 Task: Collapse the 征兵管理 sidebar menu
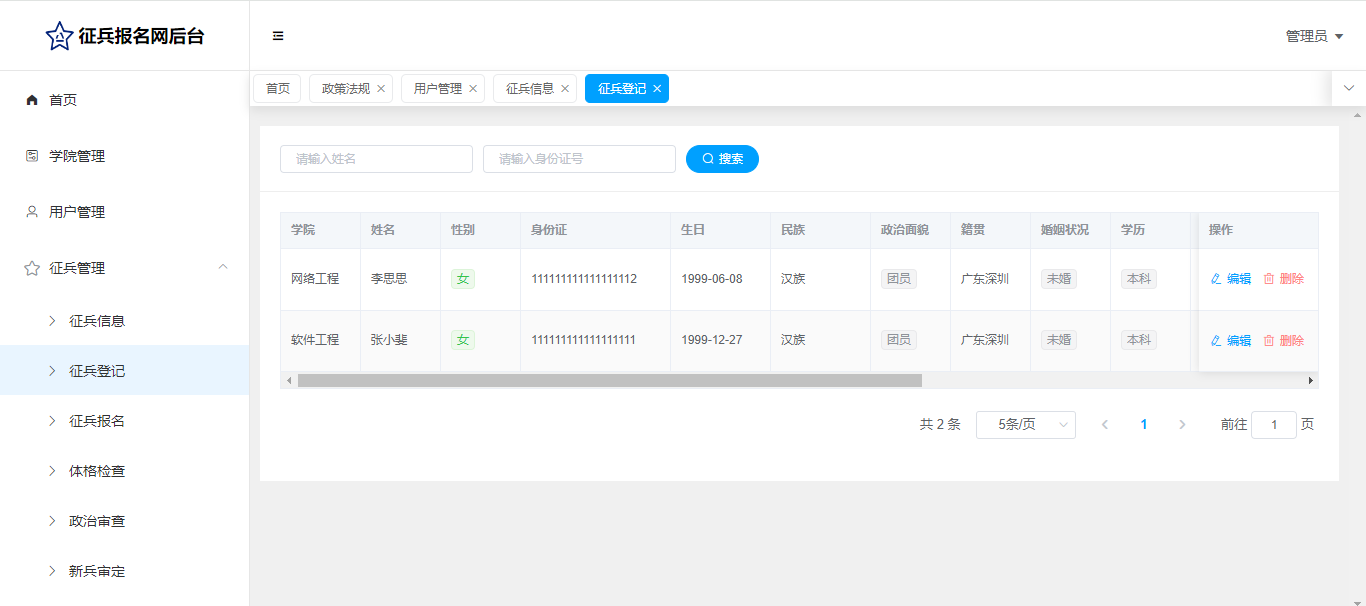[223, 267]
